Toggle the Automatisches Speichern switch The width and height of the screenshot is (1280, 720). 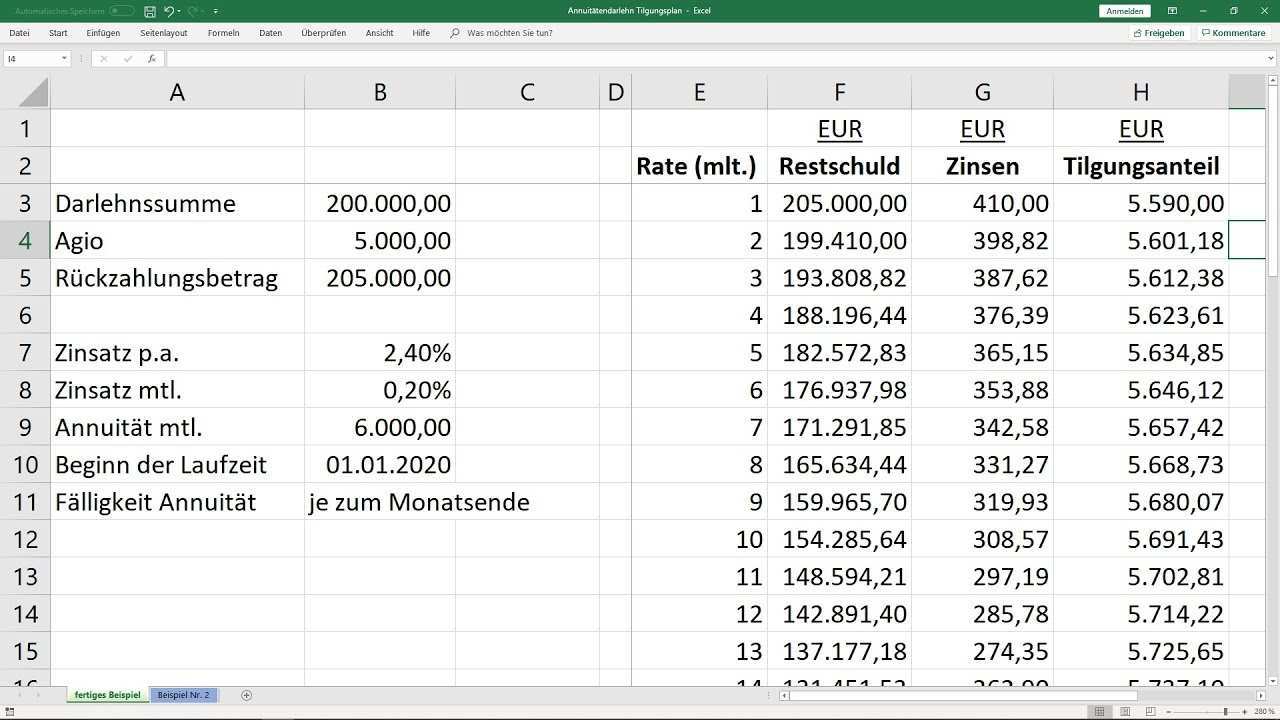[121, 11]
